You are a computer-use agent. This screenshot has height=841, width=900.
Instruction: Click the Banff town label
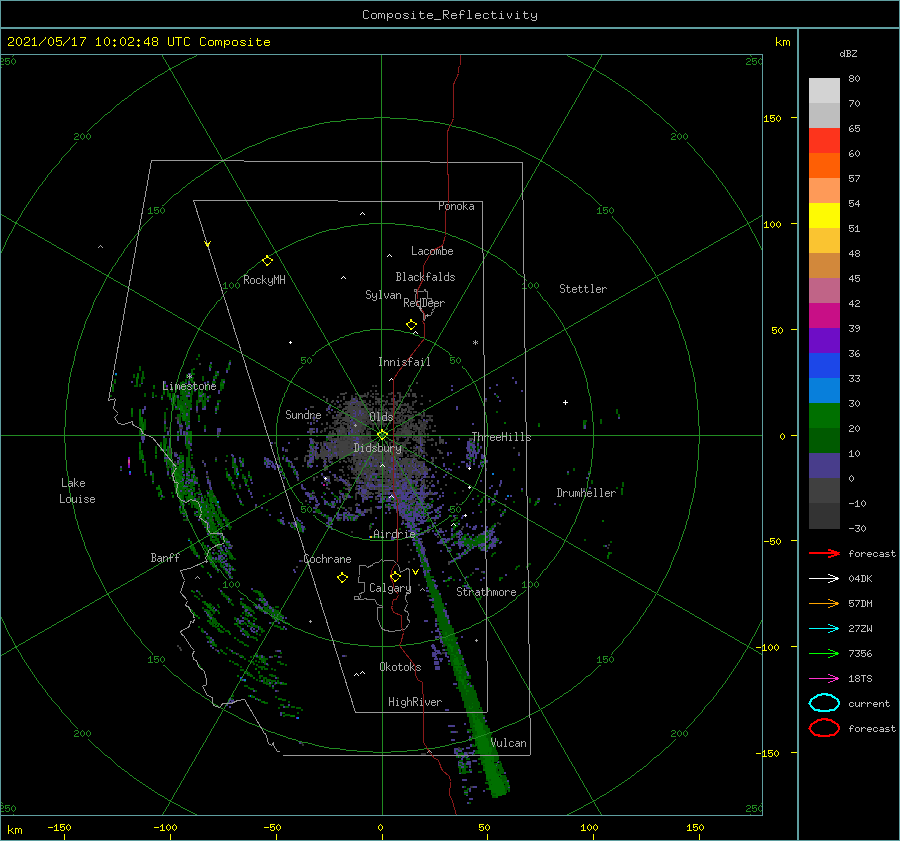coord(165,558)
